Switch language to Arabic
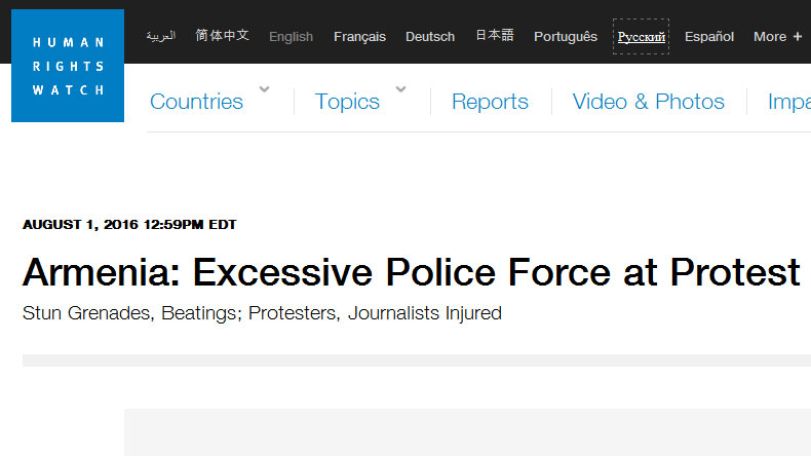 point(161,36)
